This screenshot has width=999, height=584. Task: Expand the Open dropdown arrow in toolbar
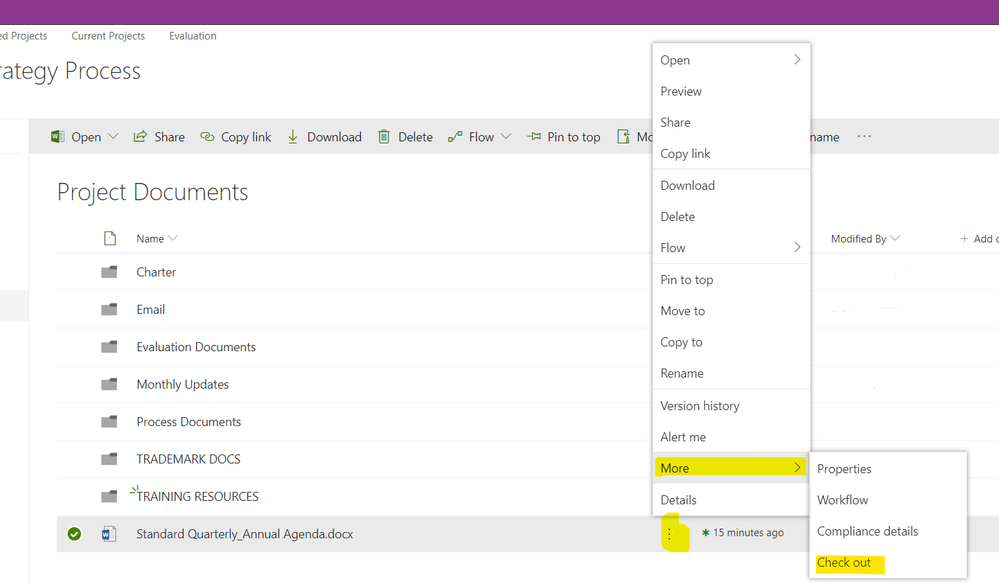click(113, 136)
